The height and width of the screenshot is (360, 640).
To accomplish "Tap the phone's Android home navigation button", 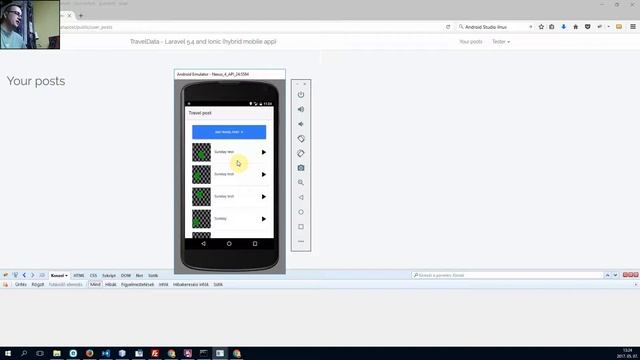I will pos(229,244).
